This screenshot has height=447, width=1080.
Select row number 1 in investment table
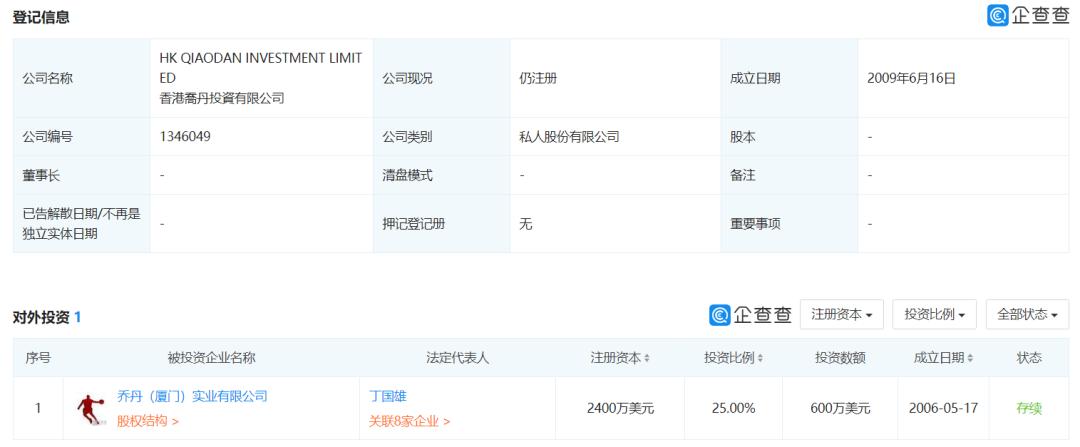(x=38, y=408)
